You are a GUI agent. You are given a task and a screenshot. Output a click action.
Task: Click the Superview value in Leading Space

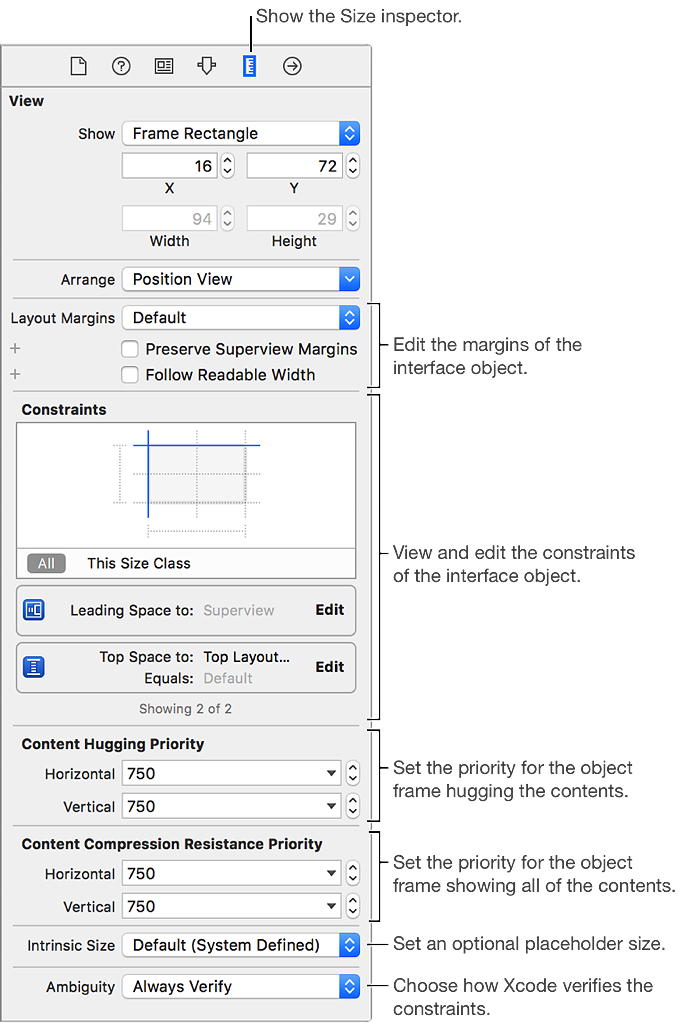[239, 610]
